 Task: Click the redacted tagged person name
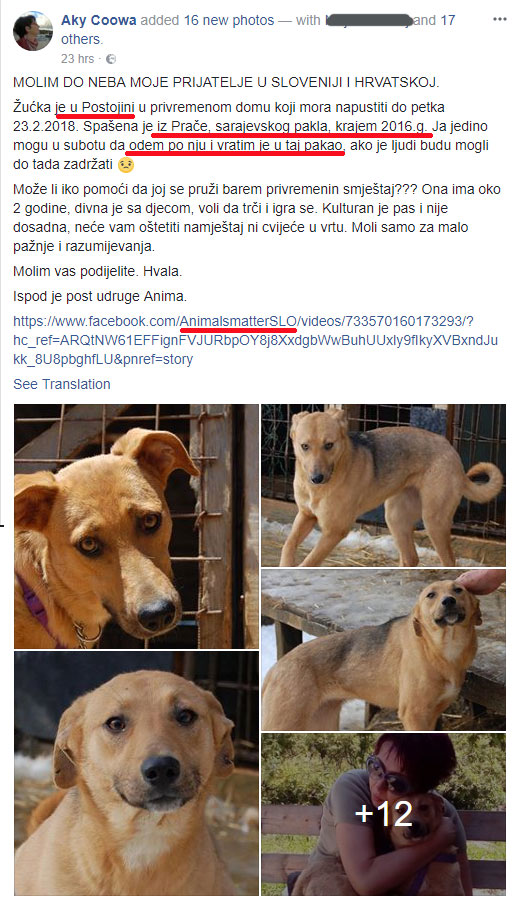[369, 20]
